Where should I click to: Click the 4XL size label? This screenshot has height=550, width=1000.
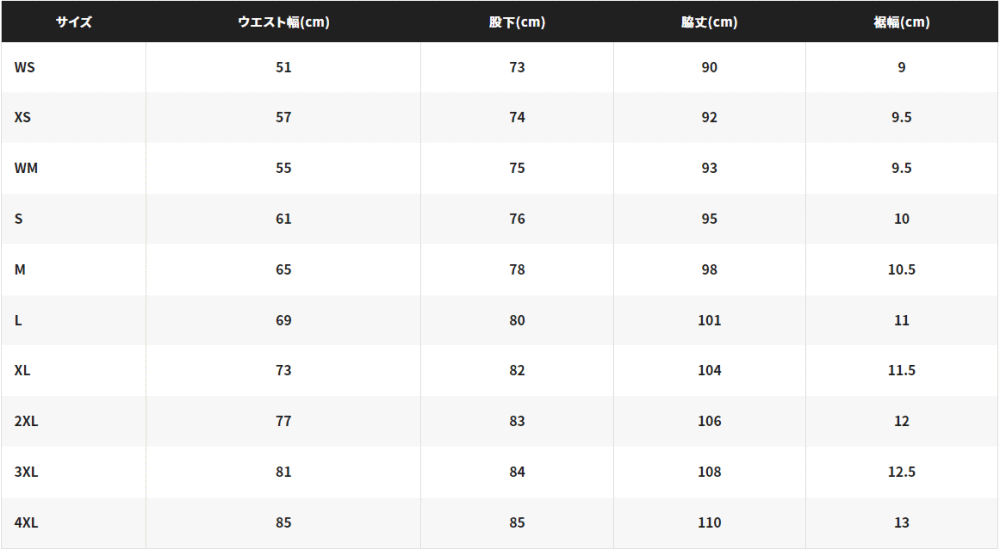[26, 523]
